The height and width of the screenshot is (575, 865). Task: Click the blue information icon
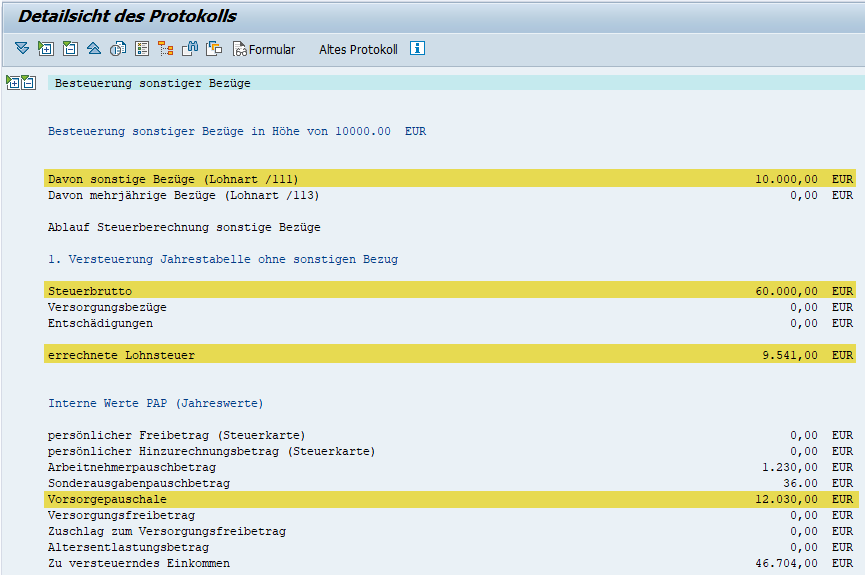[417, 48]
